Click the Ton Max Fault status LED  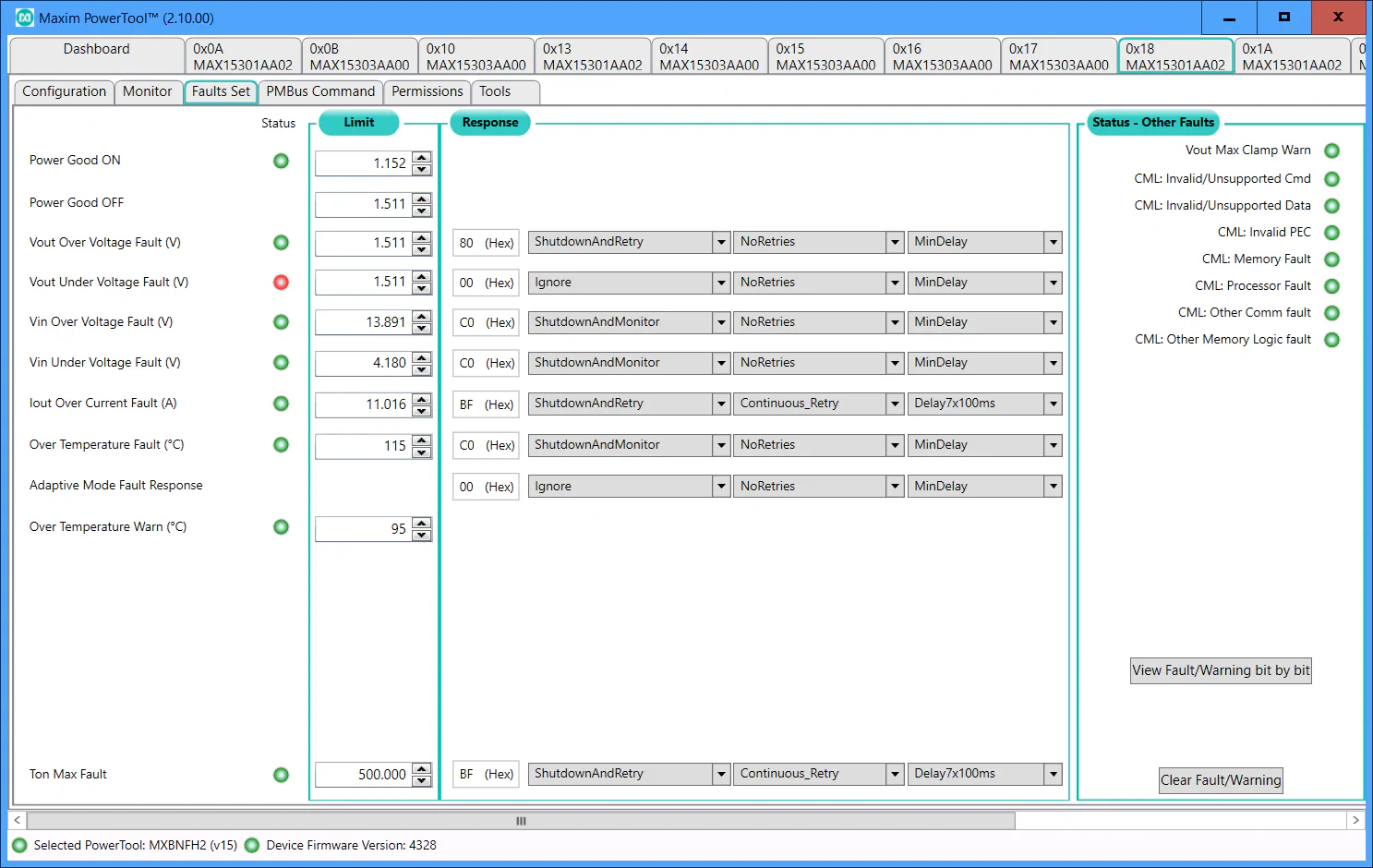[281, 775]
